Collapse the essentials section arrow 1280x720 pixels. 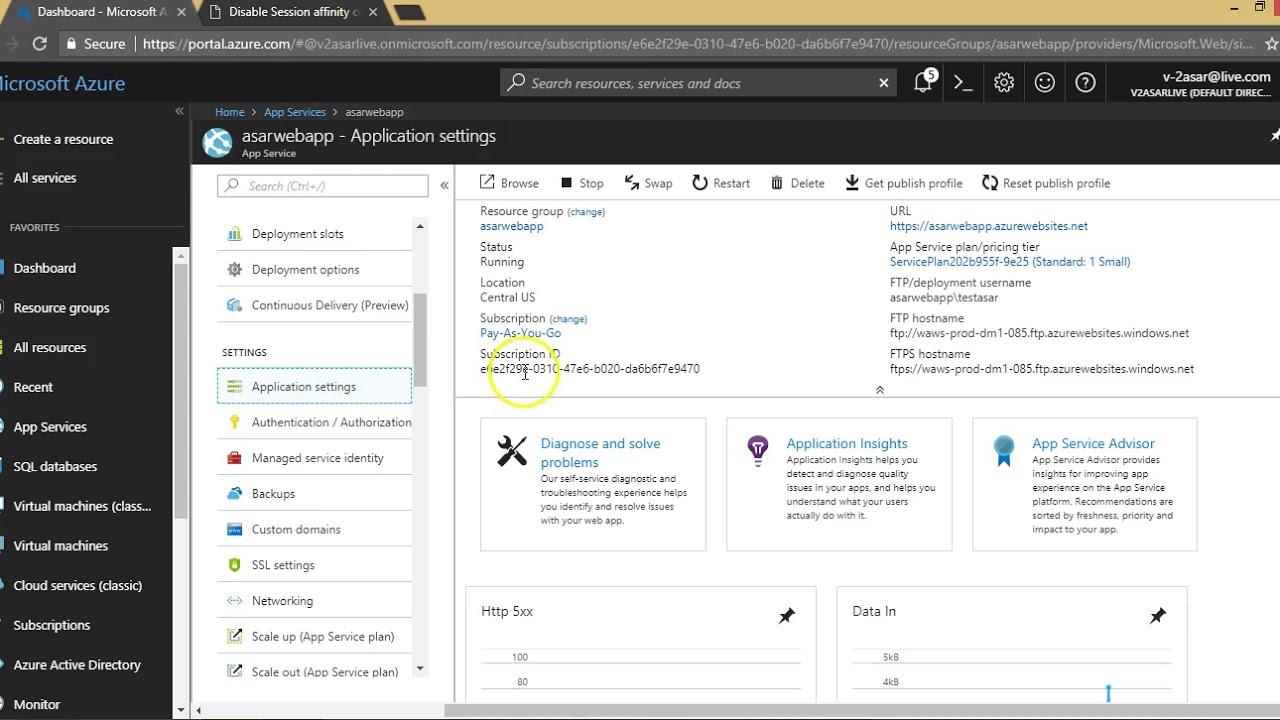(880, 390)
